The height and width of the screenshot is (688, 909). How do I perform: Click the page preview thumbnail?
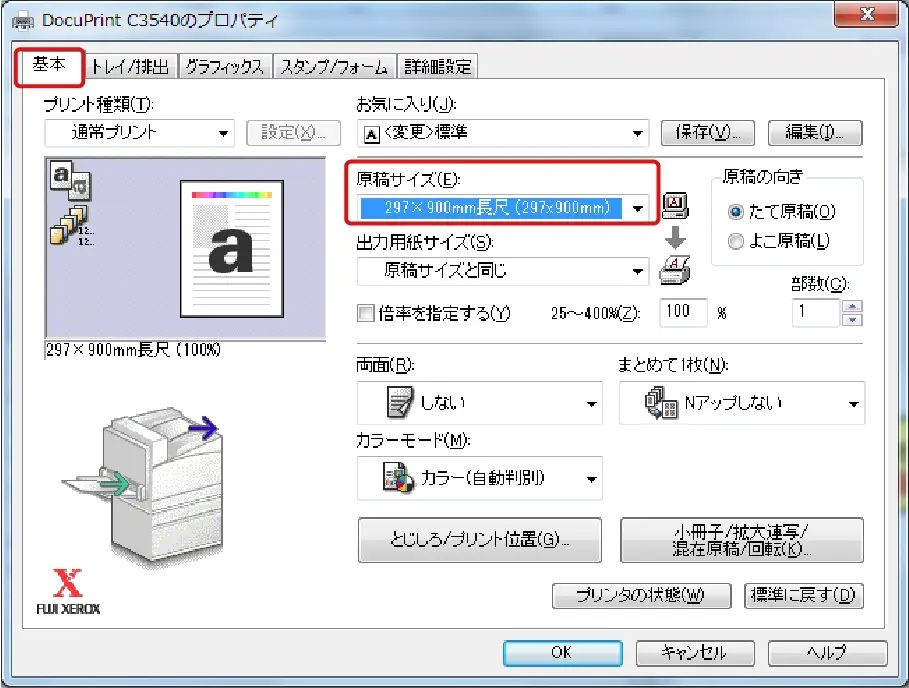231,249
